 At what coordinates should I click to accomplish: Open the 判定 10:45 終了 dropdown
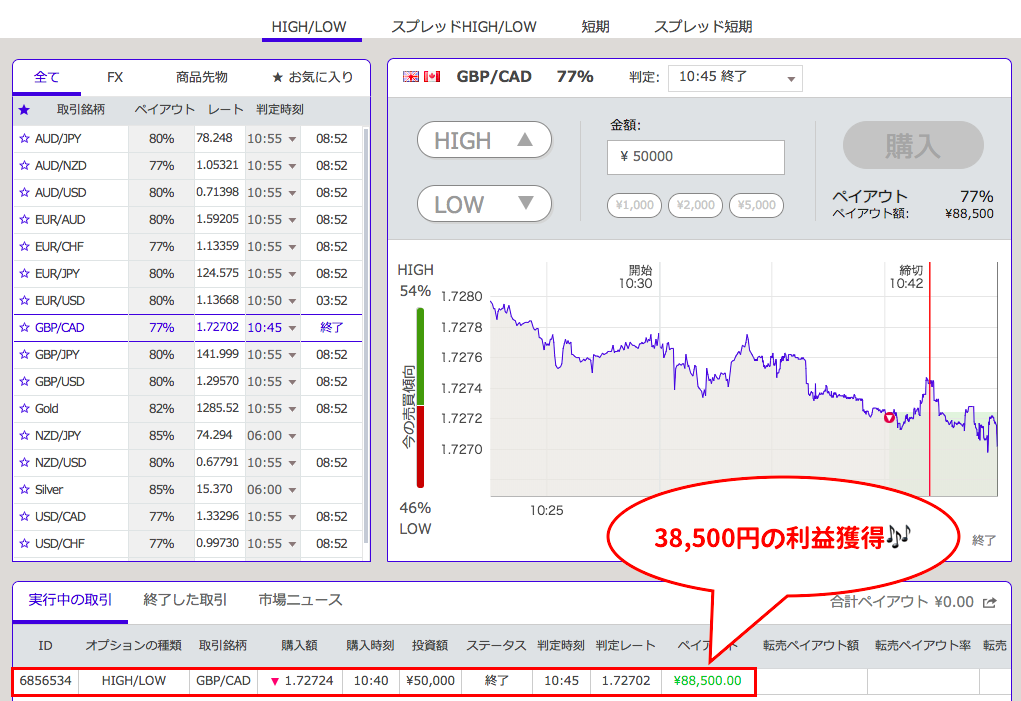[x=735, y=77]
